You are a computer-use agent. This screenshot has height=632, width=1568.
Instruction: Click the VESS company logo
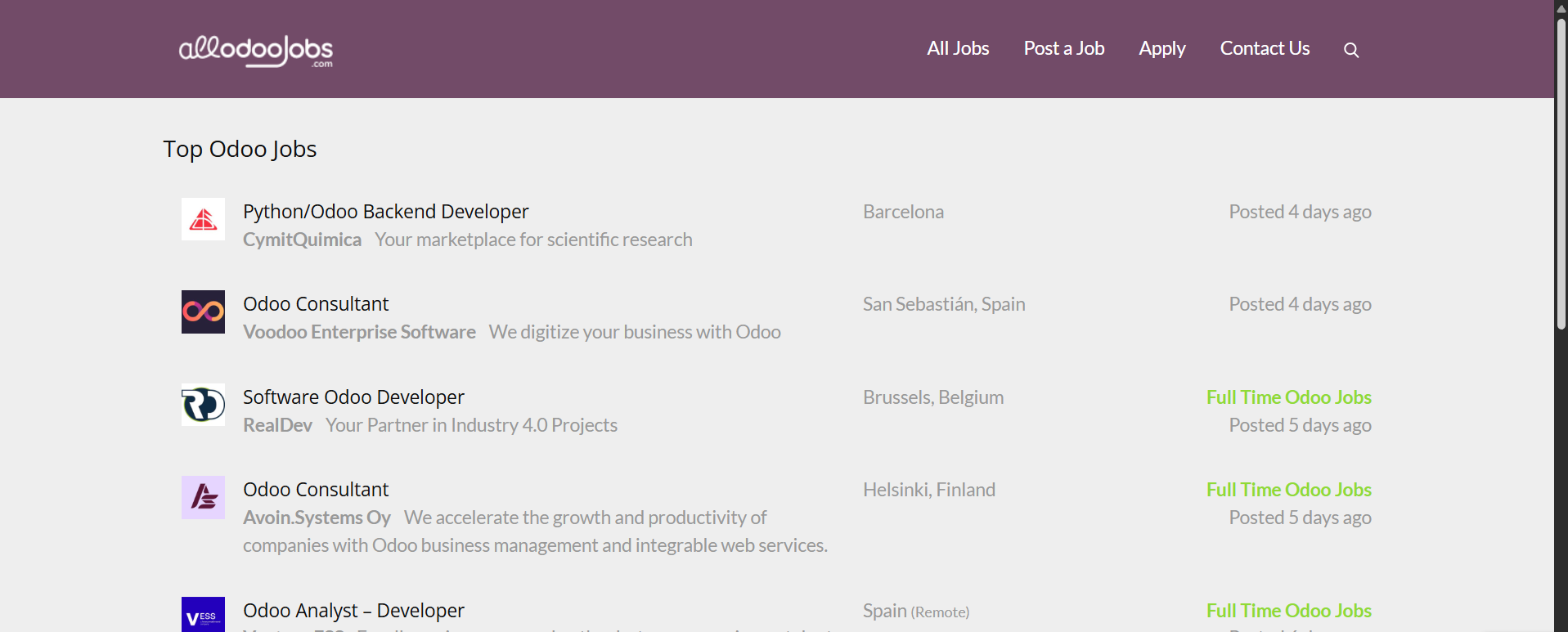pos(203,616)
